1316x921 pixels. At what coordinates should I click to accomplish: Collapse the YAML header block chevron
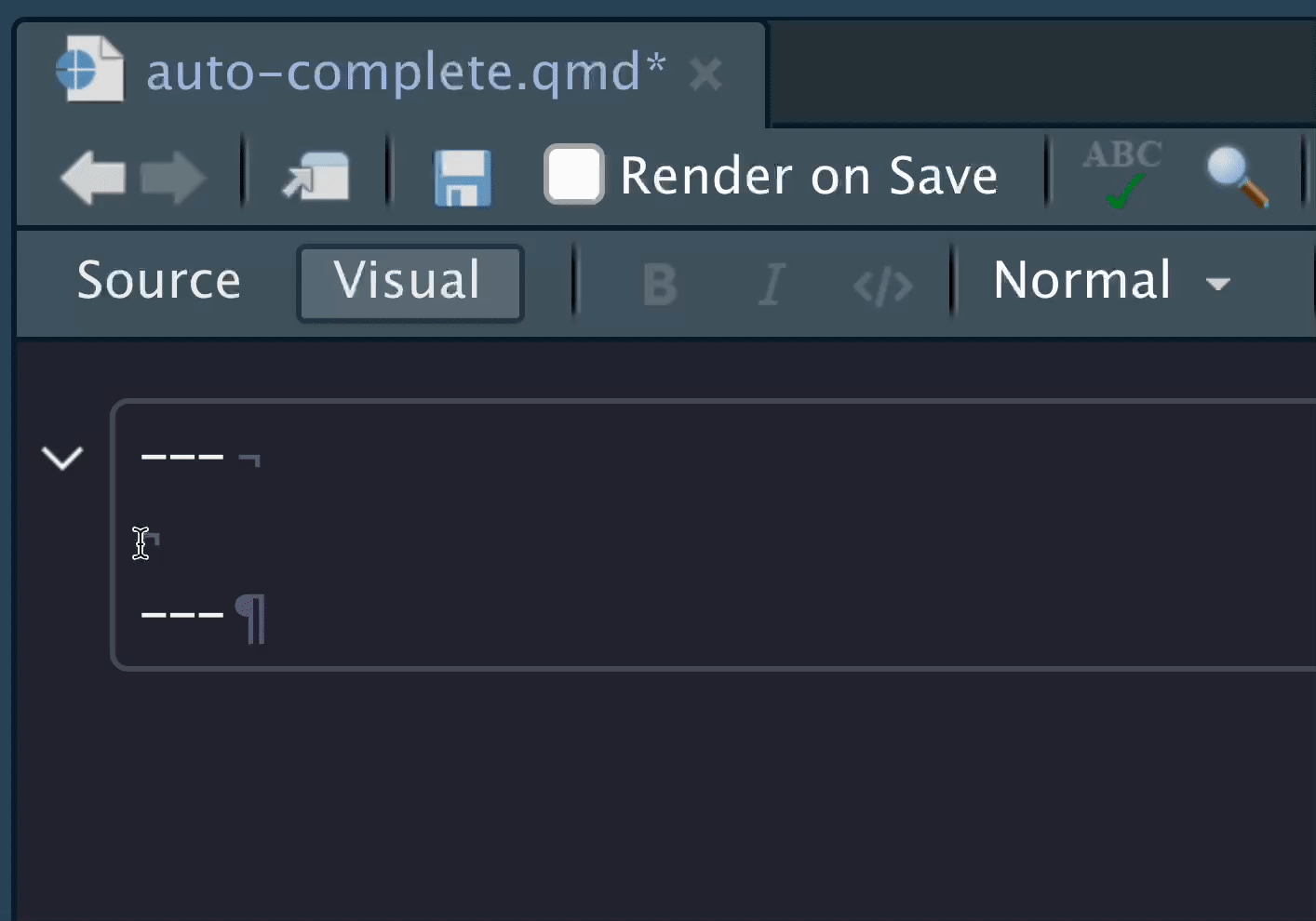pos(62,457)
